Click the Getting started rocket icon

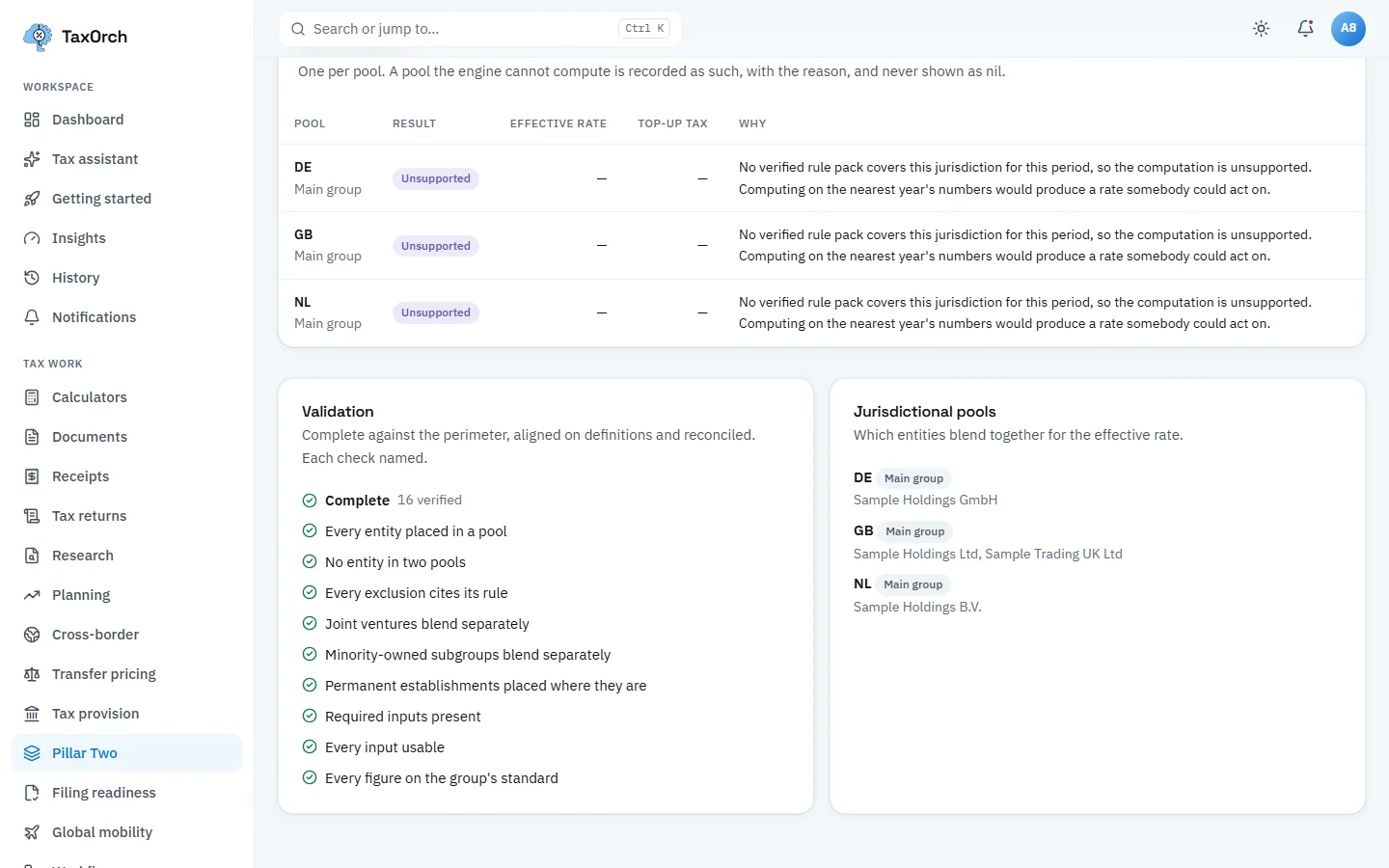pyautogui.click(x=32, y=199)
